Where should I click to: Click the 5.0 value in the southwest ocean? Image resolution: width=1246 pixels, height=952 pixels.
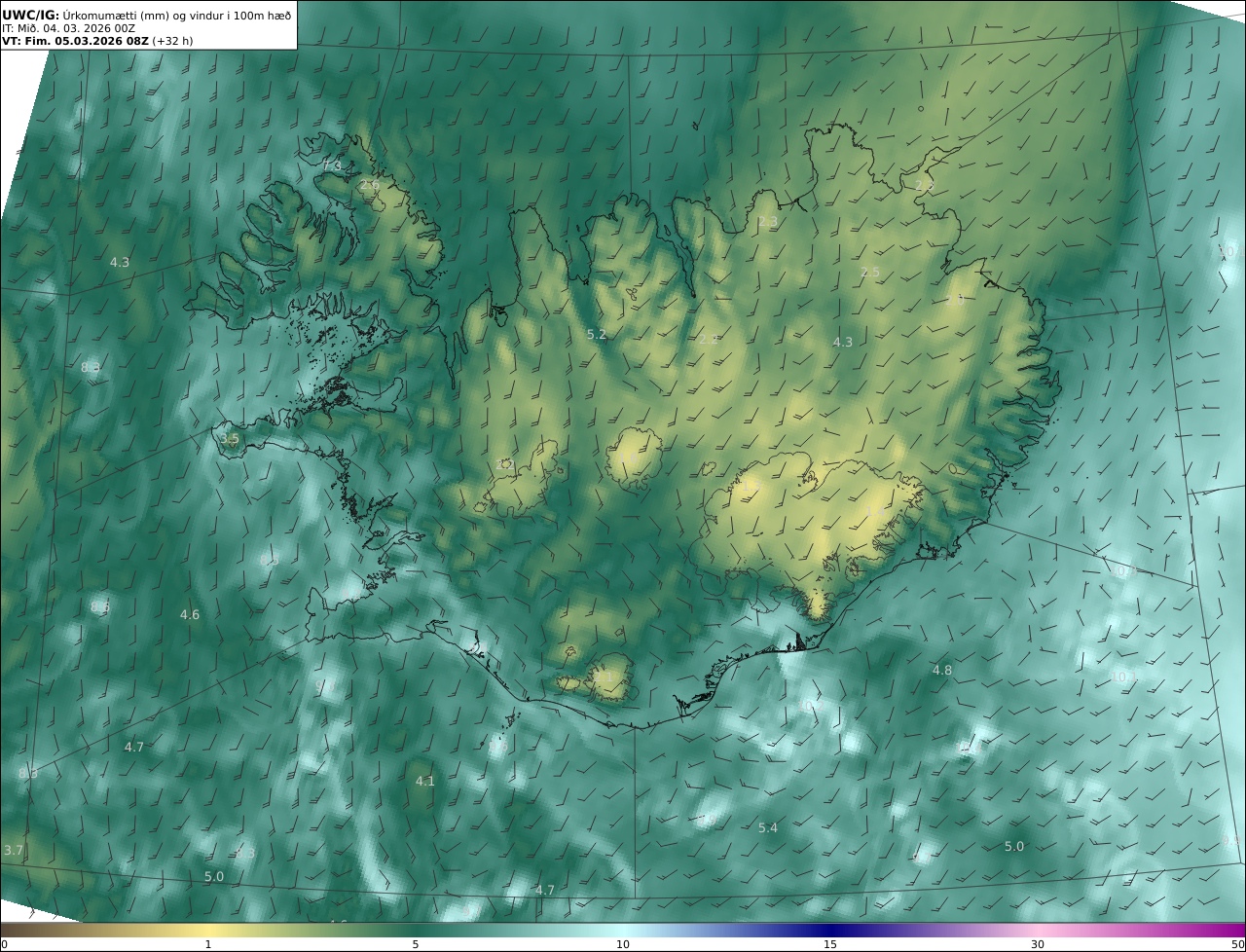click(x=214, y=876)
